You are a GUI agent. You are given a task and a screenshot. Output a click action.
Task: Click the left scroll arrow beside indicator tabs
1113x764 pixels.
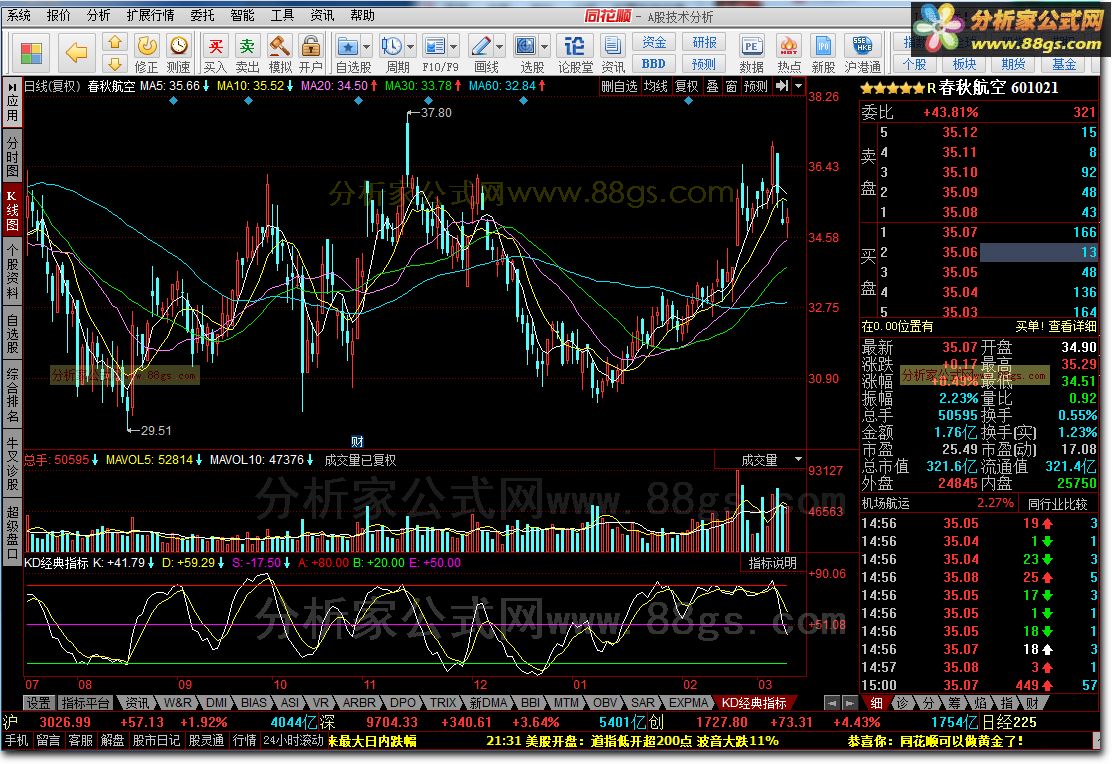(x=832, y=703)
